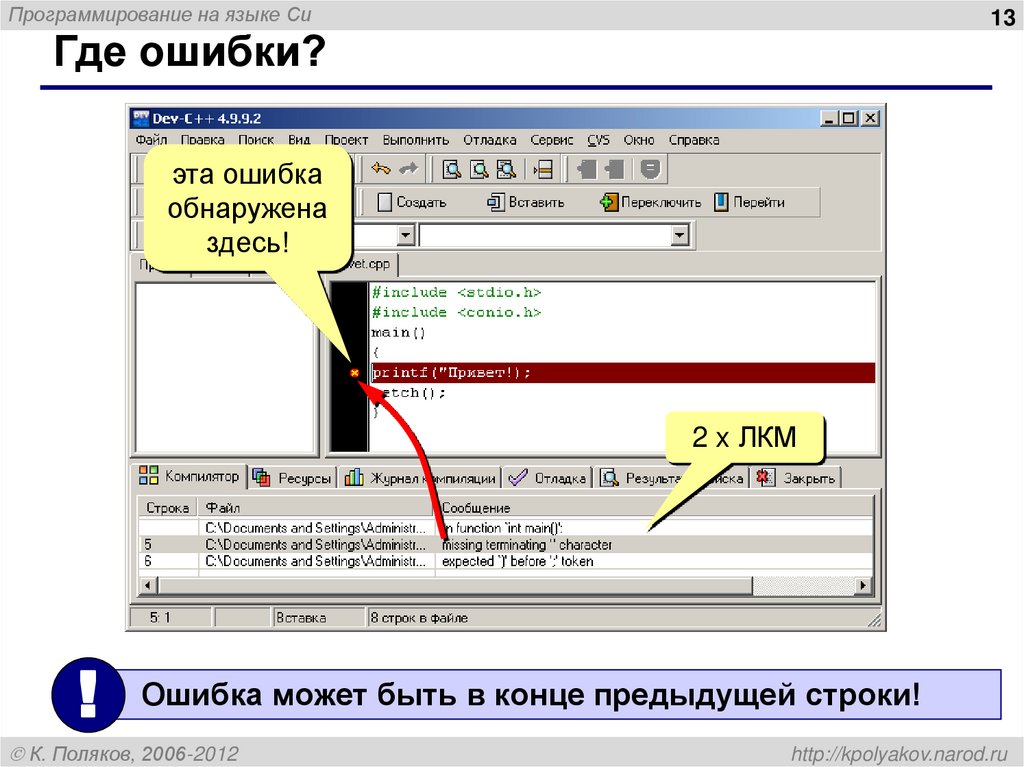Click the Undo arrow icon
The width and height of the screenshot is (1024, 767).
pos(381,169)
